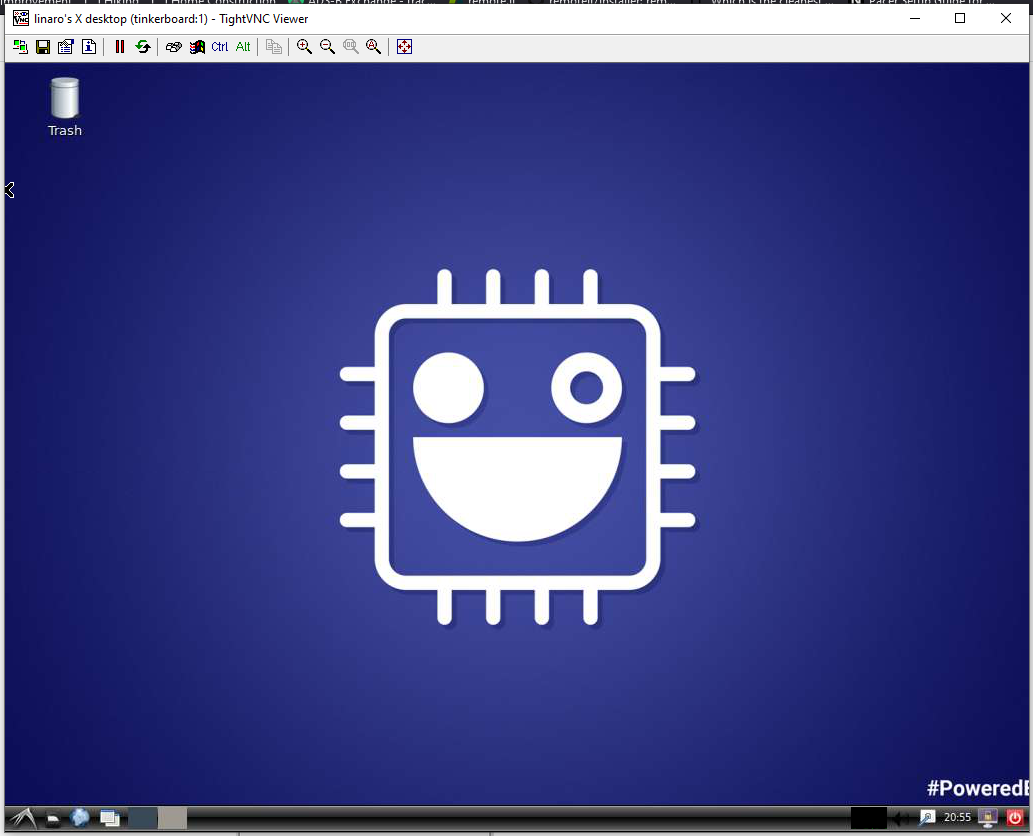Click the network connection tray icon
The width and height of the screenshot is (1033, 836).
click(928, 818)
